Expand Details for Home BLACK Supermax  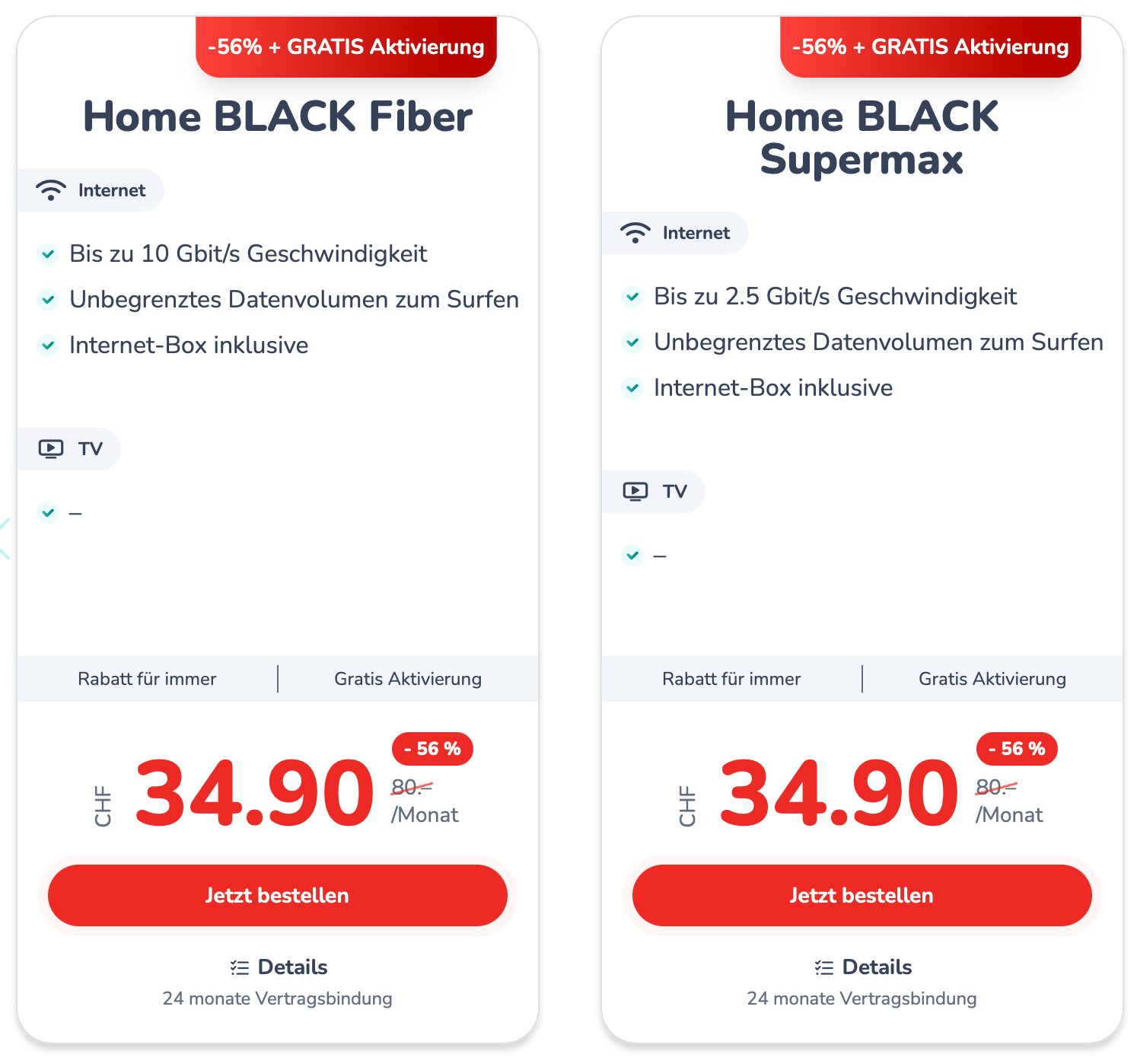pos(877,967)
